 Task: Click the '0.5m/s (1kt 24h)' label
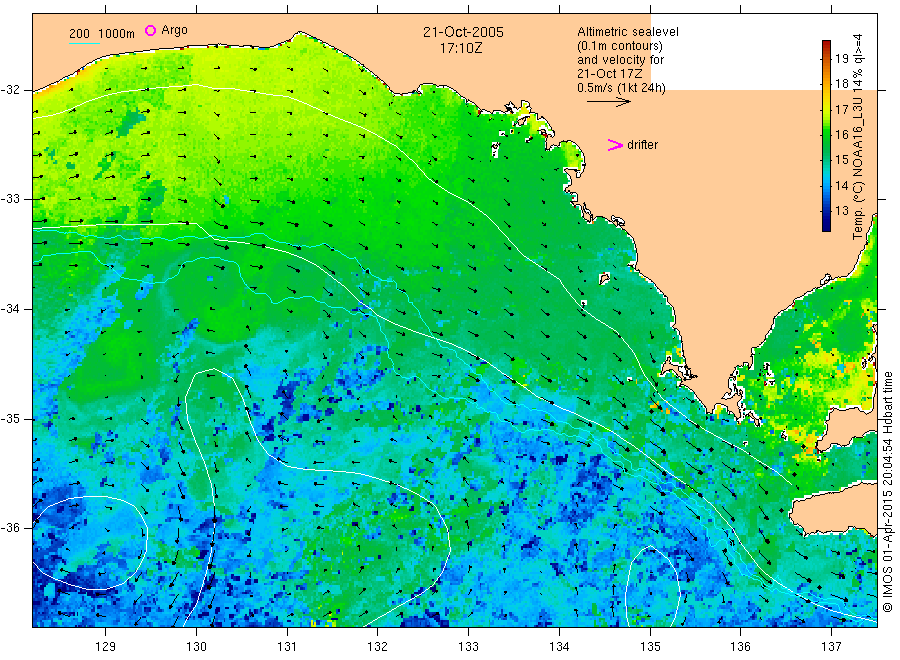(x=621, y=88)
